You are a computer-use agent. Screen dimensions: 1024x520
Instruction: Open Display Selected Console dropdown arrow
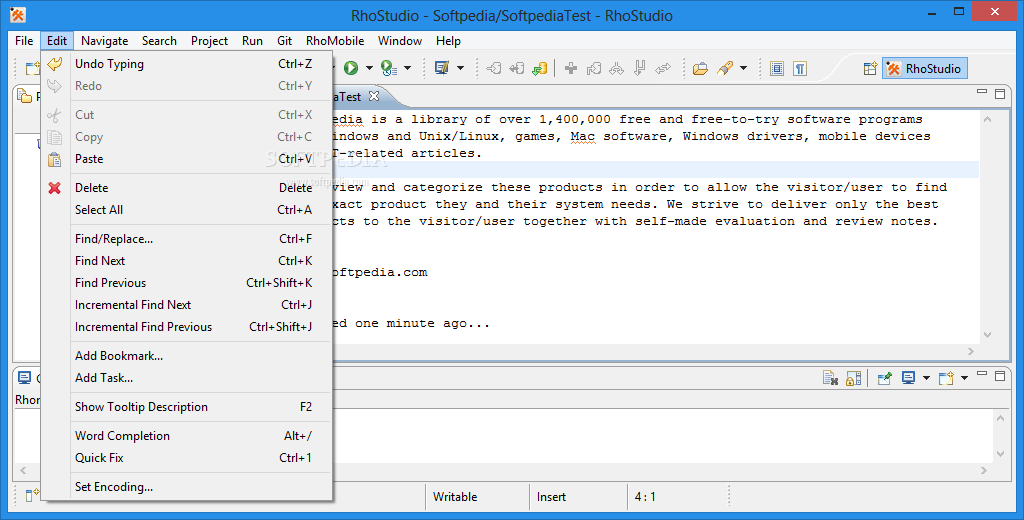point(926,378)
